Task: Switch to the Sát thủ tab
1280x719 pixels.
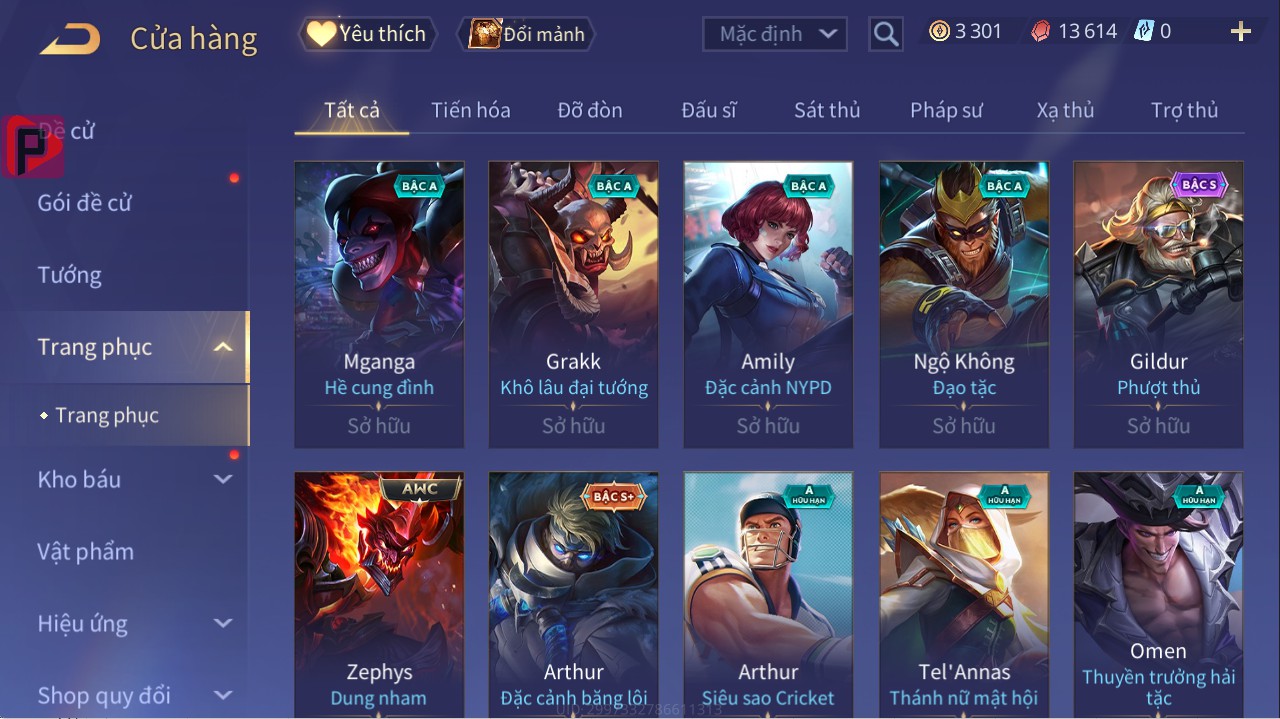Action: pos(827,110)
